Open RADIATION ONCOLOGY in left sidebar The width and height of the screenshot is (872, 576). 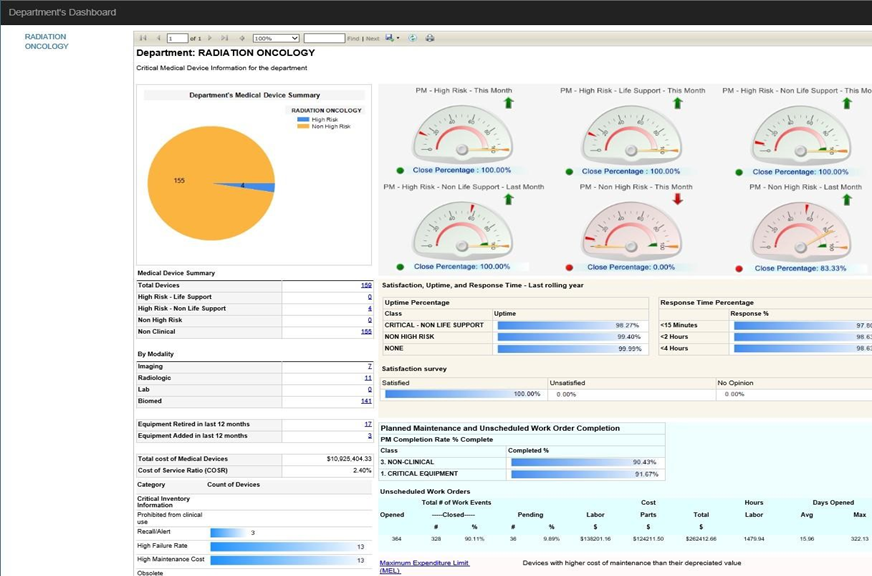click(x=46, y=41)
